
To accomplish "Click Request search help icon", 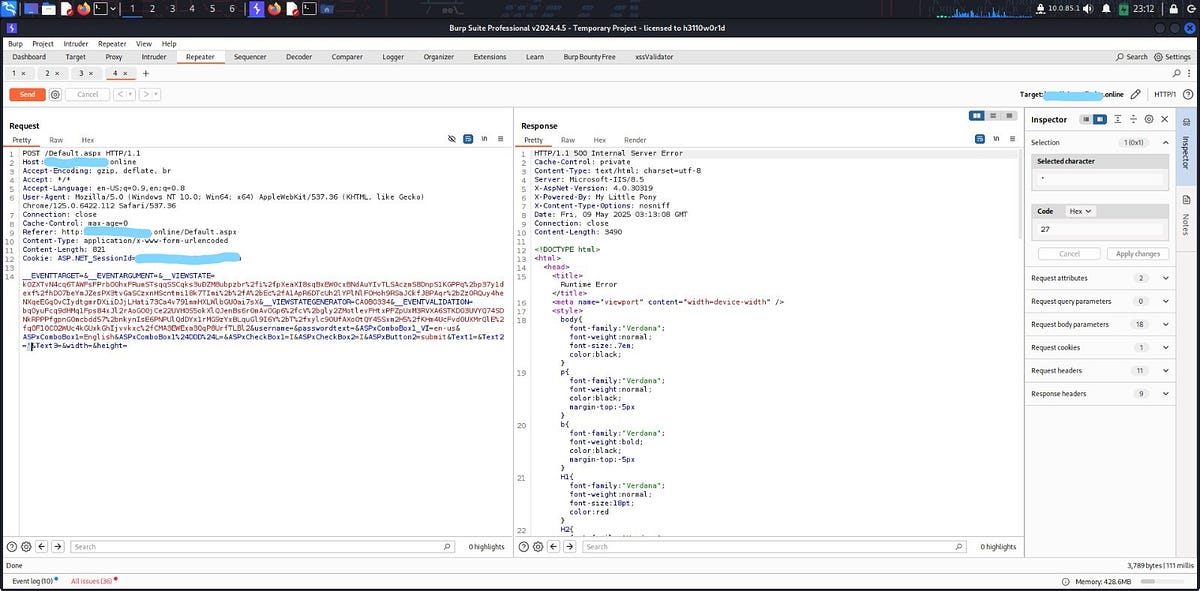I will click(12, 547).
